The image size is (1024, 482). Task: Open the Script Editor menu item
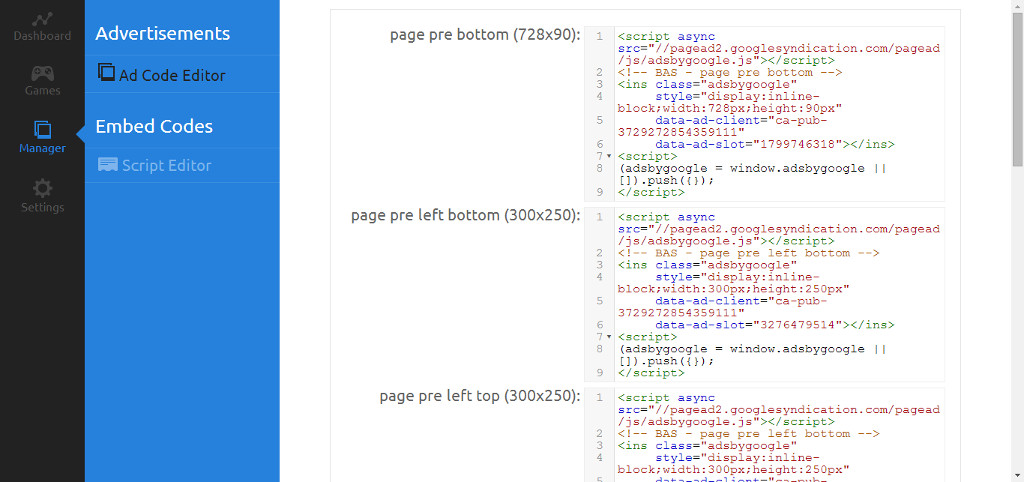tap(166, 166)
